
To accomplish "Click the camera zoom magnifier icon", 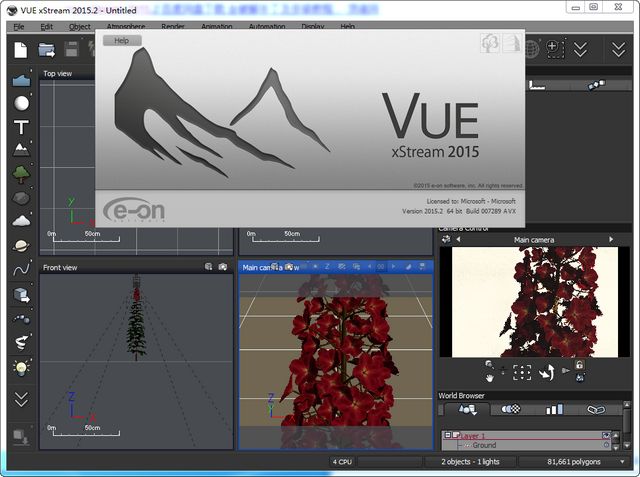I will click(489, 364).
